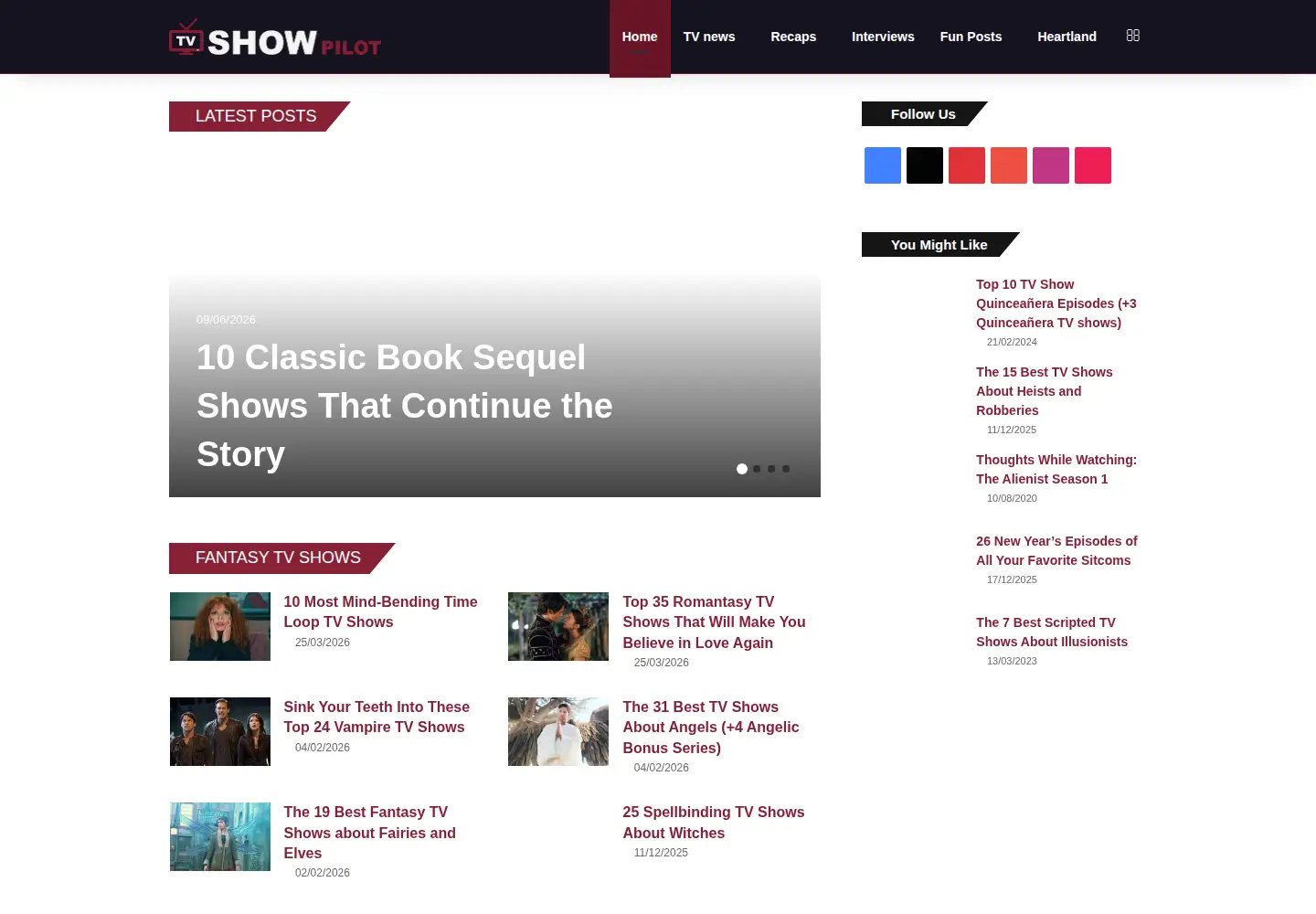This screenshot has height=914, width=1316.
Task: Open the Heartland menu
Action: pyautogui.click(x=1067, y=37)
